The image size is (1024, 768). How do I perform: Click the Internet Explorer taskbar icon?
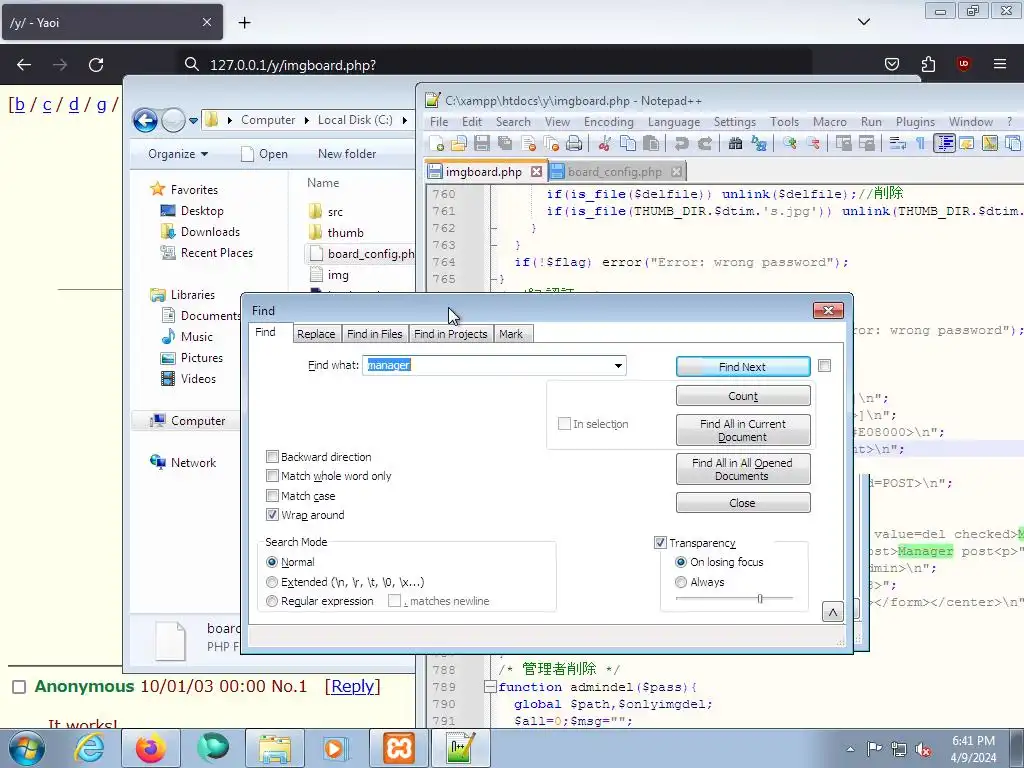click(x=89, y=748)
